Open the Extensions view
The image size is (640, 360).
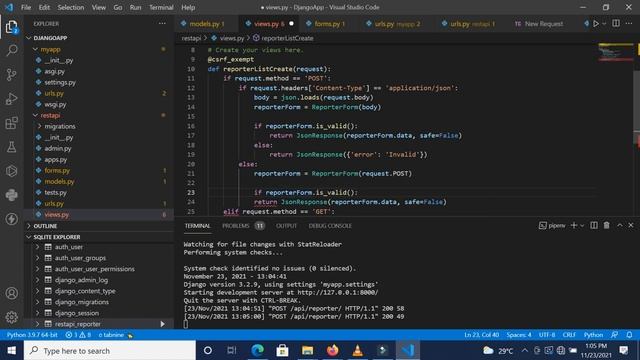point(11,123)
